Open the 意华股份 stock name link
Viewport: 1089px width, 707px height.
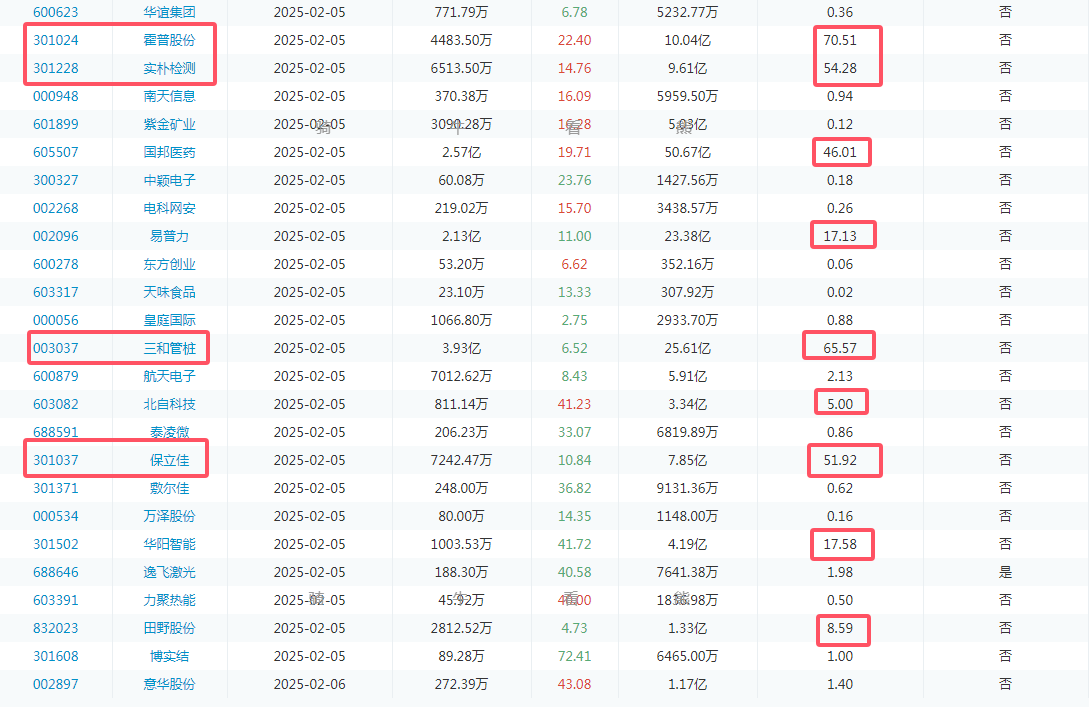(169, 684)
